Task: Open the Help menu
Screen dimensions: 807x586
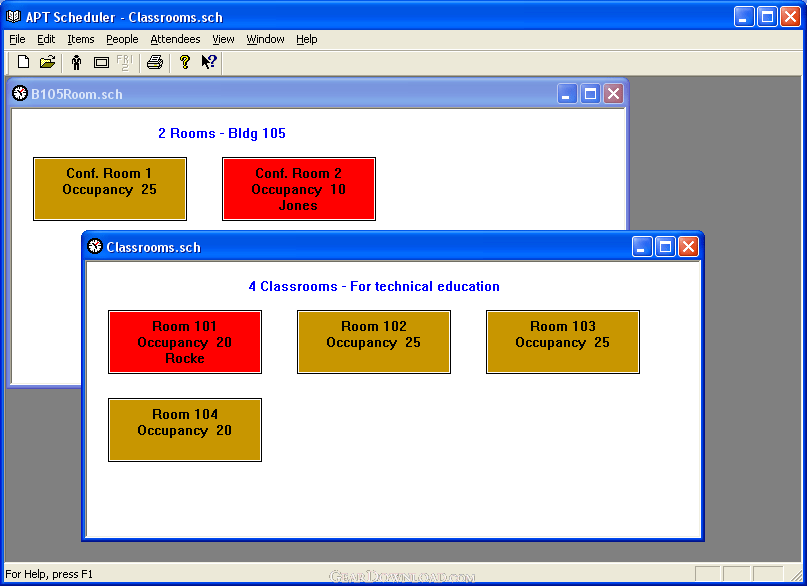Action: tap(306, 39)
